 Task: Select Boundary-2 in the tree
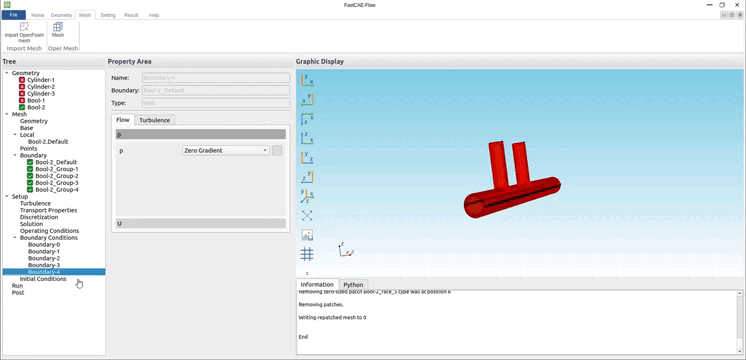point(44,258)
